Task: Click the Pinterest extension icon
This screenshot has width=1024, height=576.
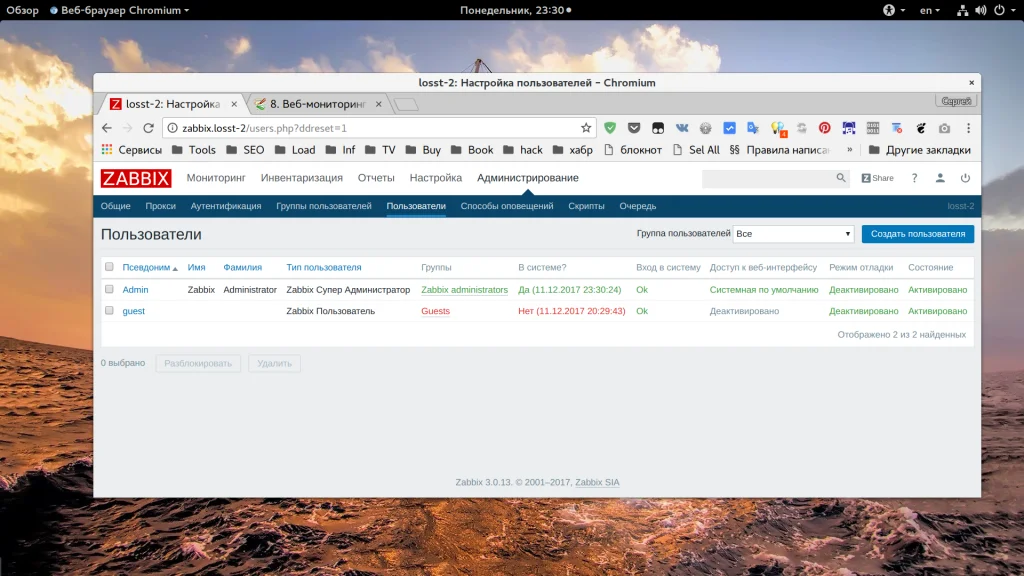Action: (x=825, y=128)
